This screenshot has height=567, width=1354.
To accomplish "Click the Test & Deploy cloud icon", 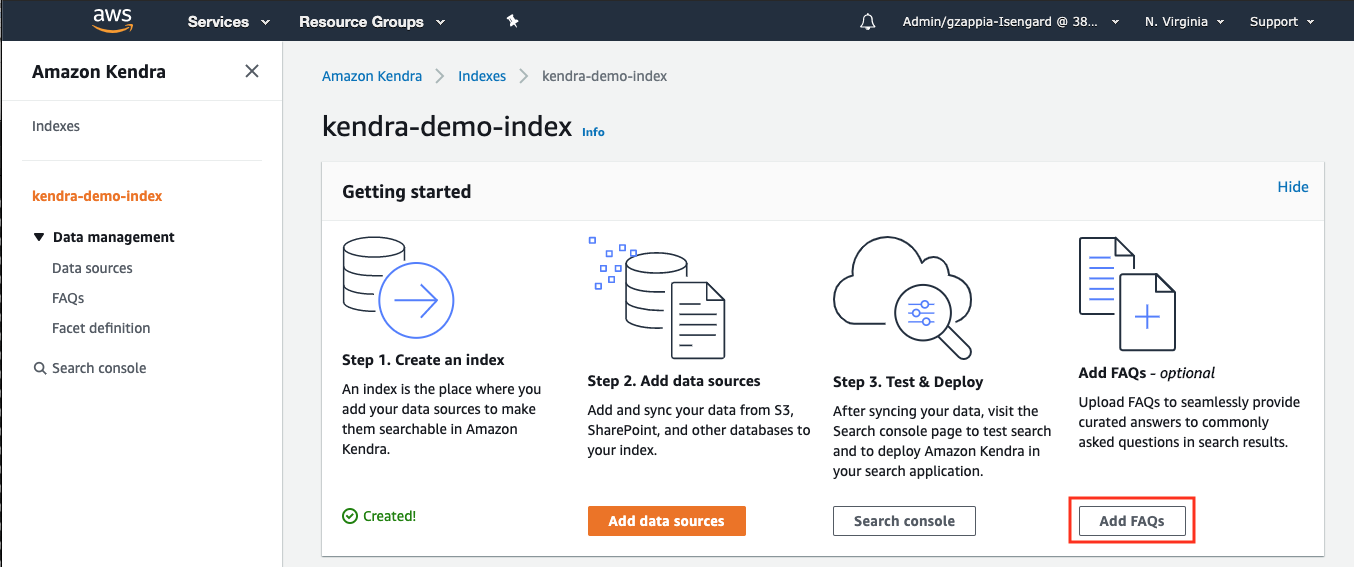I will pos(903,297).
